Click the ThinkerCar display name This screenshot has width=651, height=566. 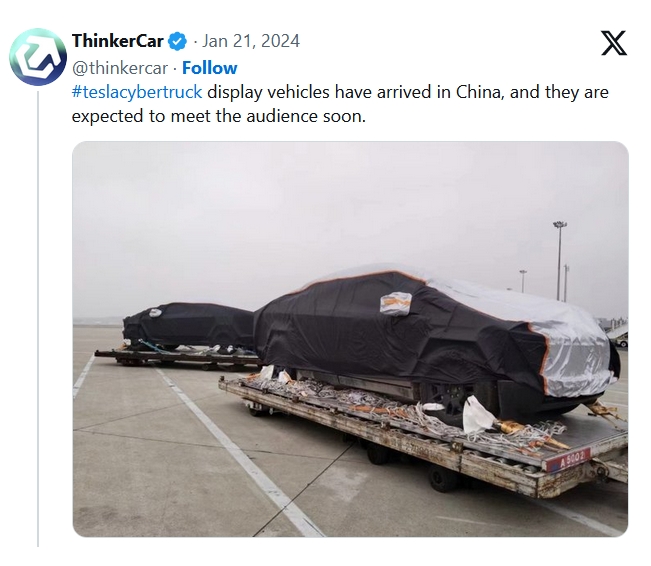point(117,41)
